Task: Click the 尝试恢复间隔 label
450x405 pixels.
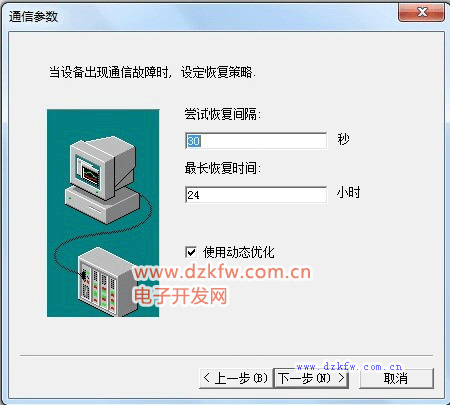Action: (x=222, y=114)
